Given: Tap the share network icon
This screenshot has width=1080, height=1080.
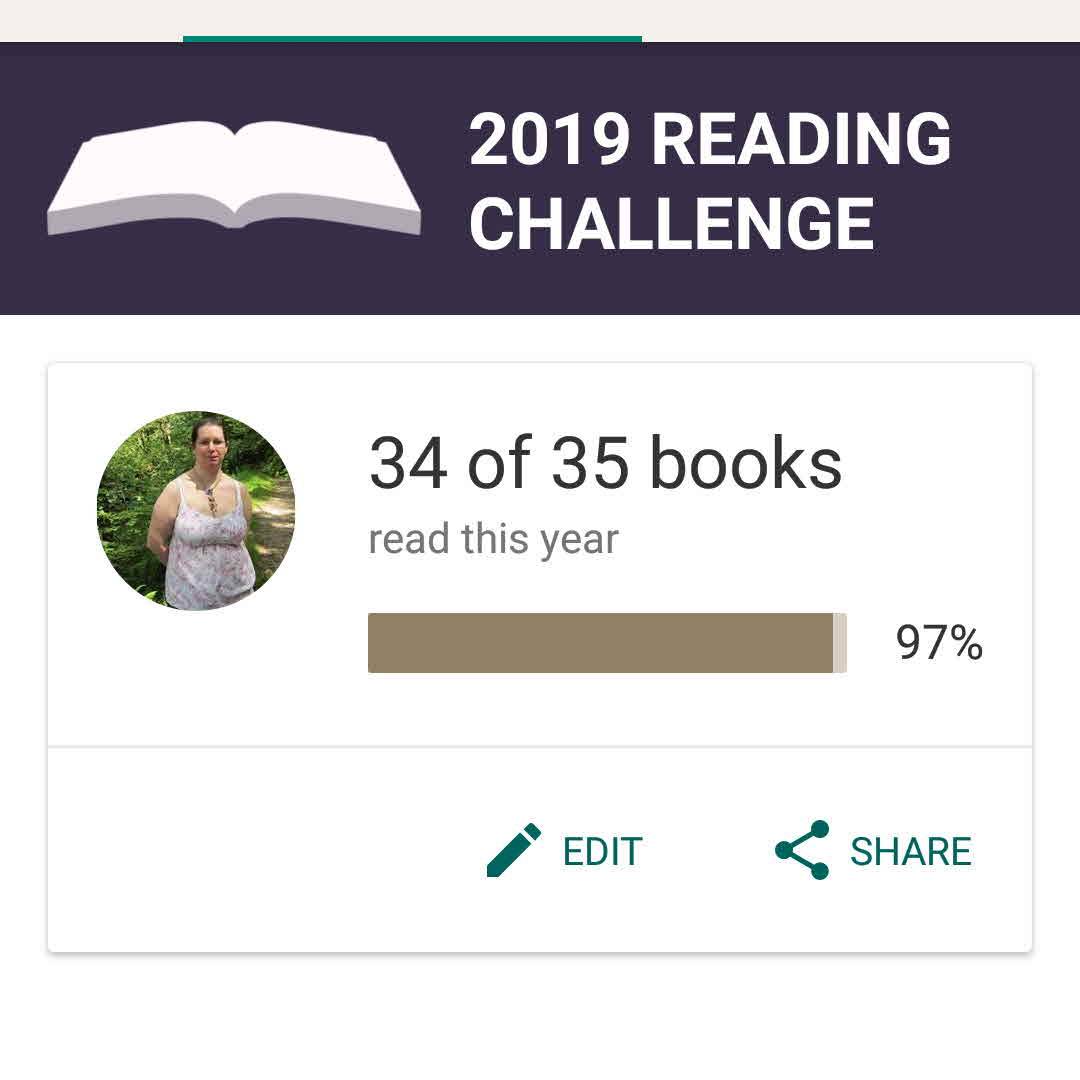Looking at the screenshot, I should pos(802,850).
